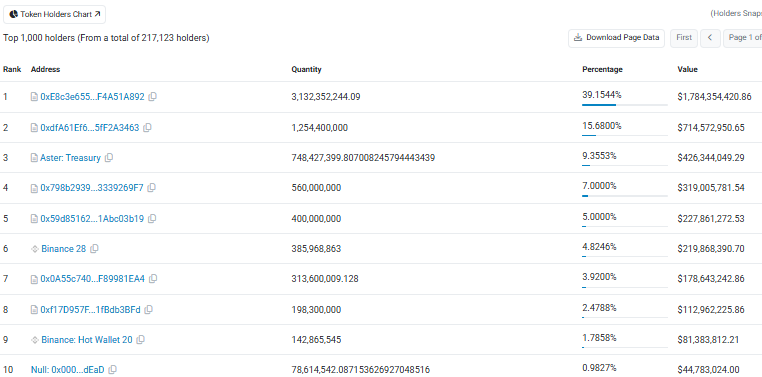Screen dimensions: 762x377
Task: Click quantity 560,000,000
Action: pyautogui.click(x=316, y=188)
